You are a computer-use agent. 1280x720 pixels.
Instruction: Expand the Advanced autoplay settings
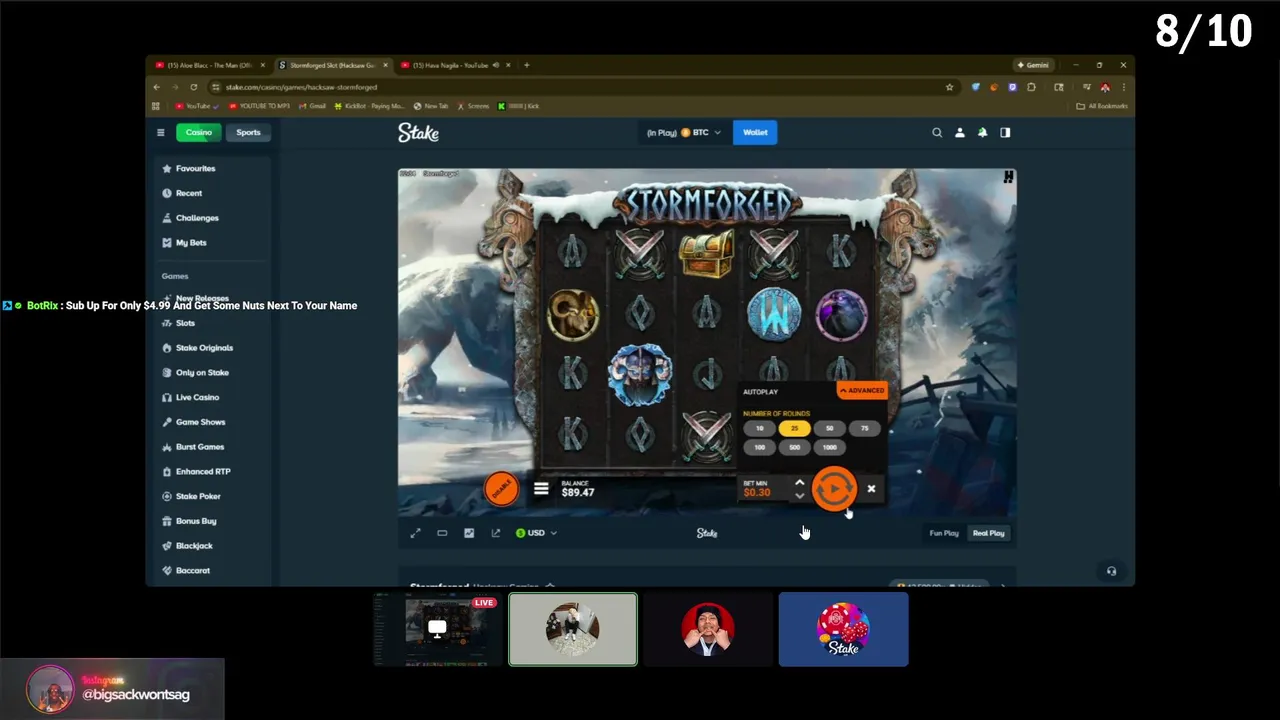click(x=862, y=390)
